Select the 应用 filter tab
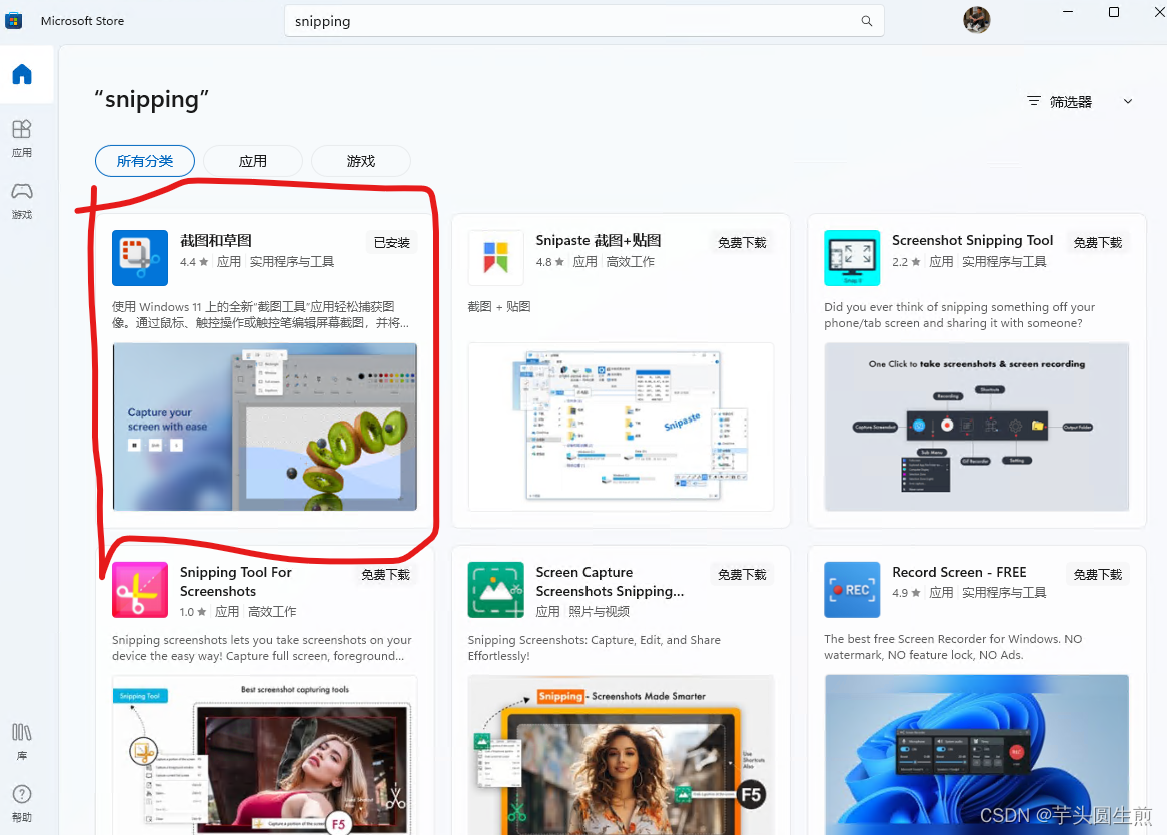Screen dimensions: 1168x836 (x=253, y=161)
